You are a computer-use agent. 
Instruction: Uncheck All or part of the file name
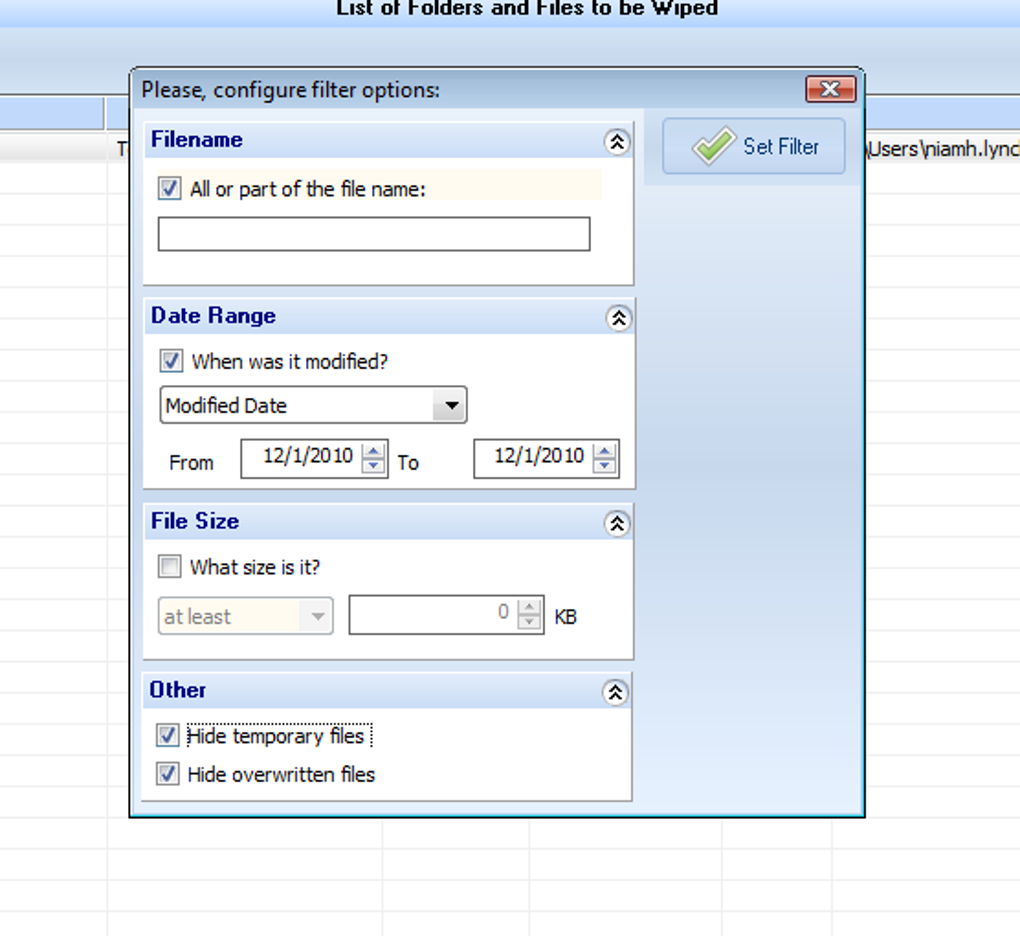170,189
